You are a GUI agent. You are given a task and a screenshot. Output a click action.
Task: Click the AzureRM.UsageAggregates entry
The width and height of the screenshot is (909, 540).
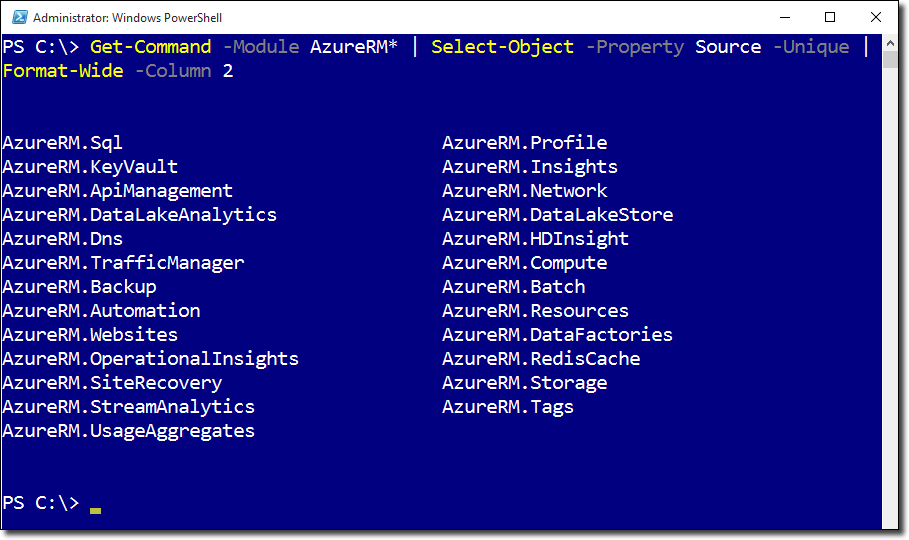tap(129, 432)
